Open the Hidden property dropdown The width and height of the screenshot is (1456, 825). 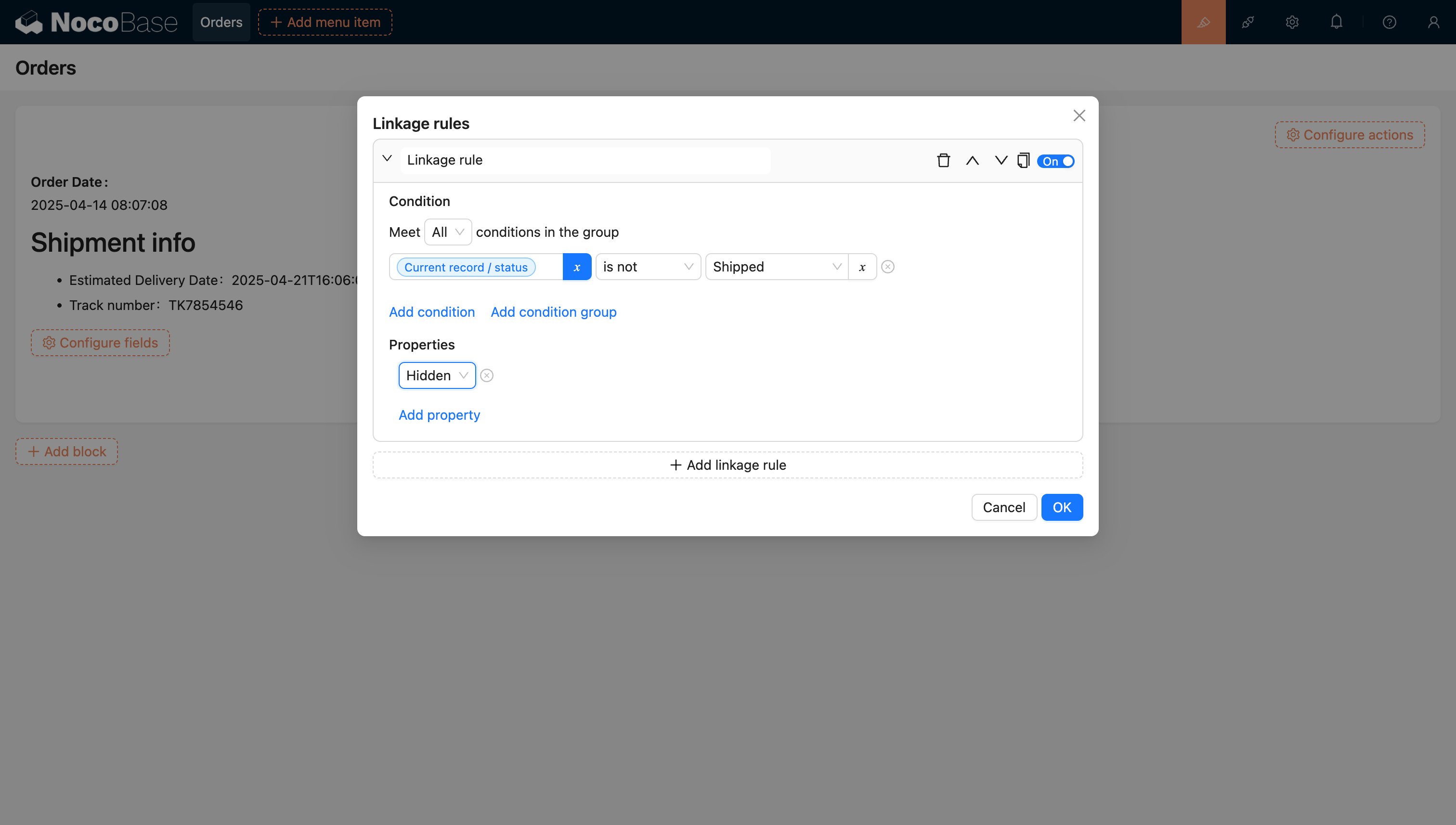coord(437,375)
